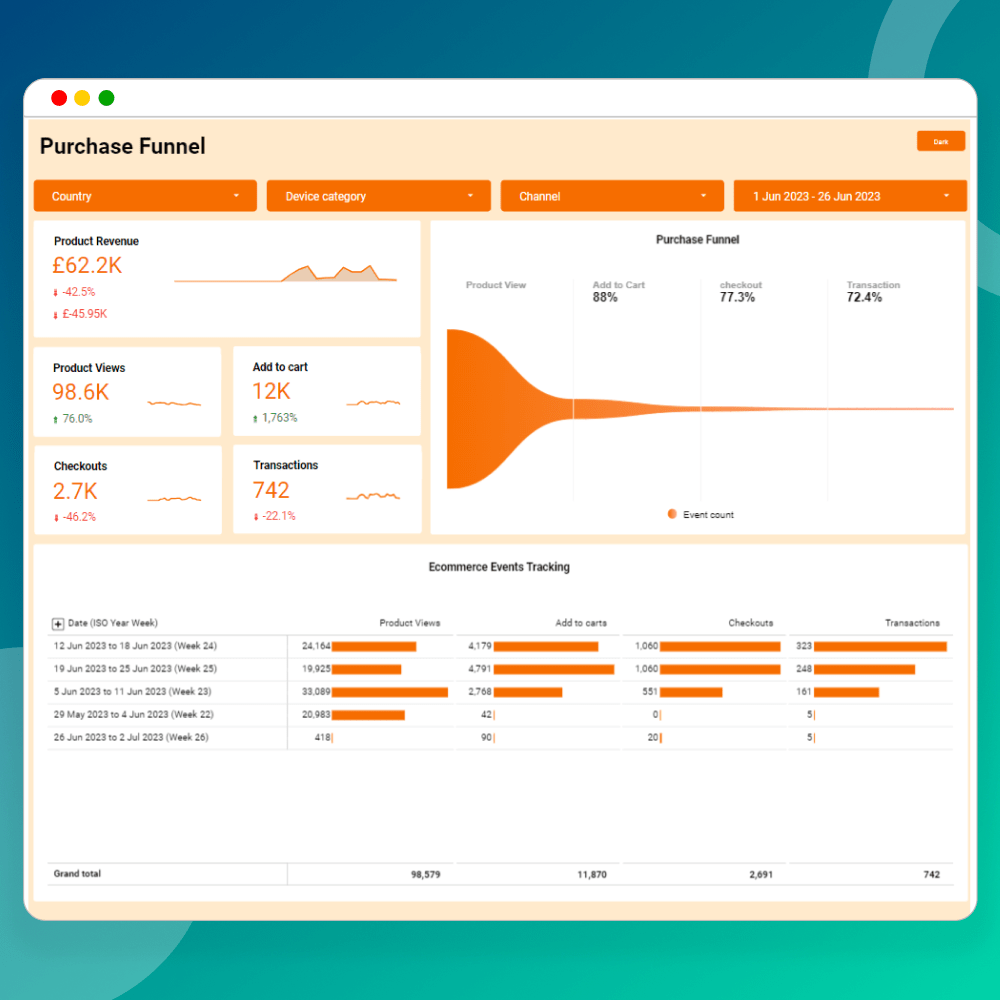This screenshot has height=1000, width=1000.
Task: Expand the Date (ISO Year Week) plus icon
Action: [57, 624]
